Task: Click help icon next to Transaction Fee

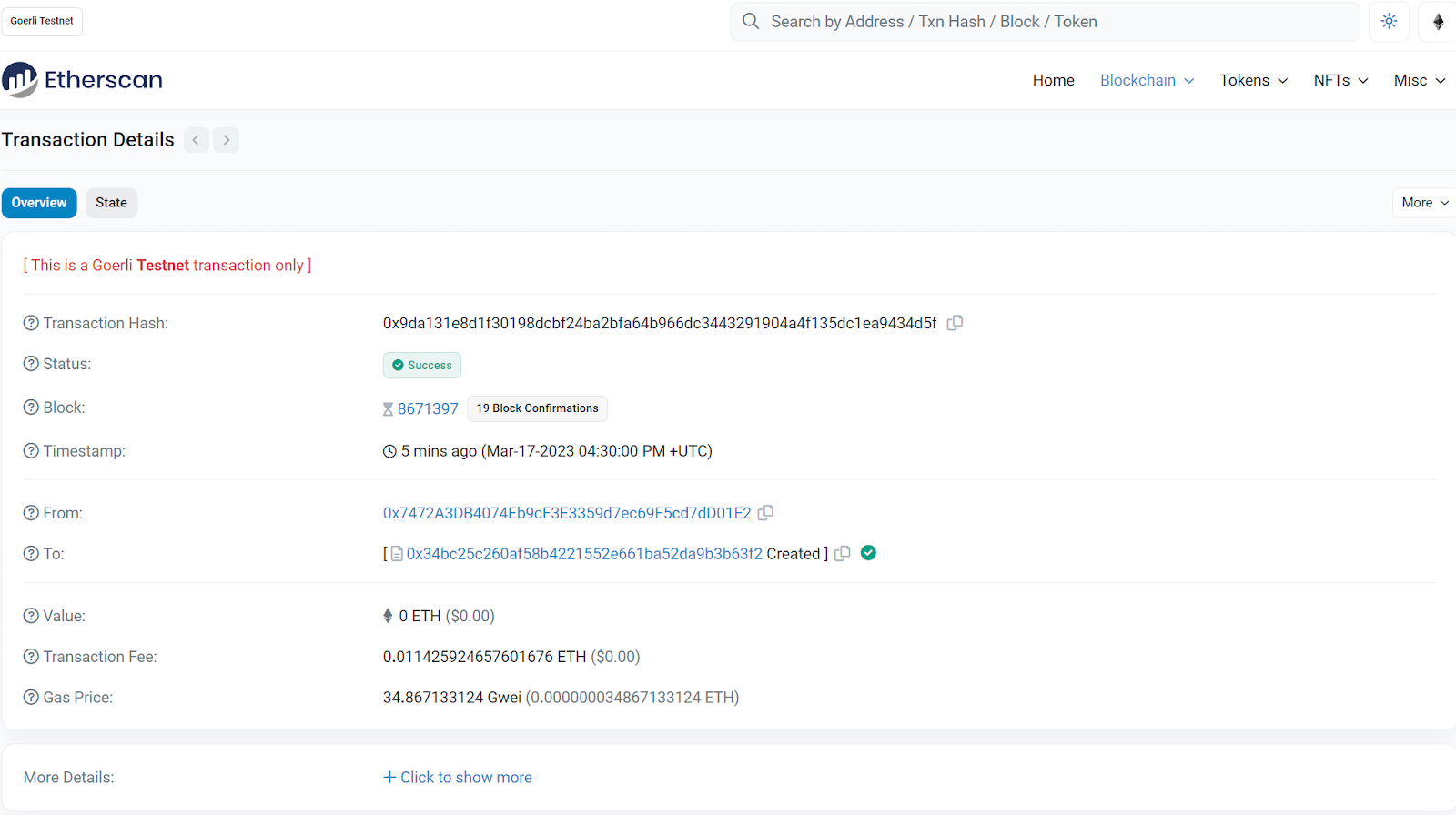Action: [x=31, y=657]
